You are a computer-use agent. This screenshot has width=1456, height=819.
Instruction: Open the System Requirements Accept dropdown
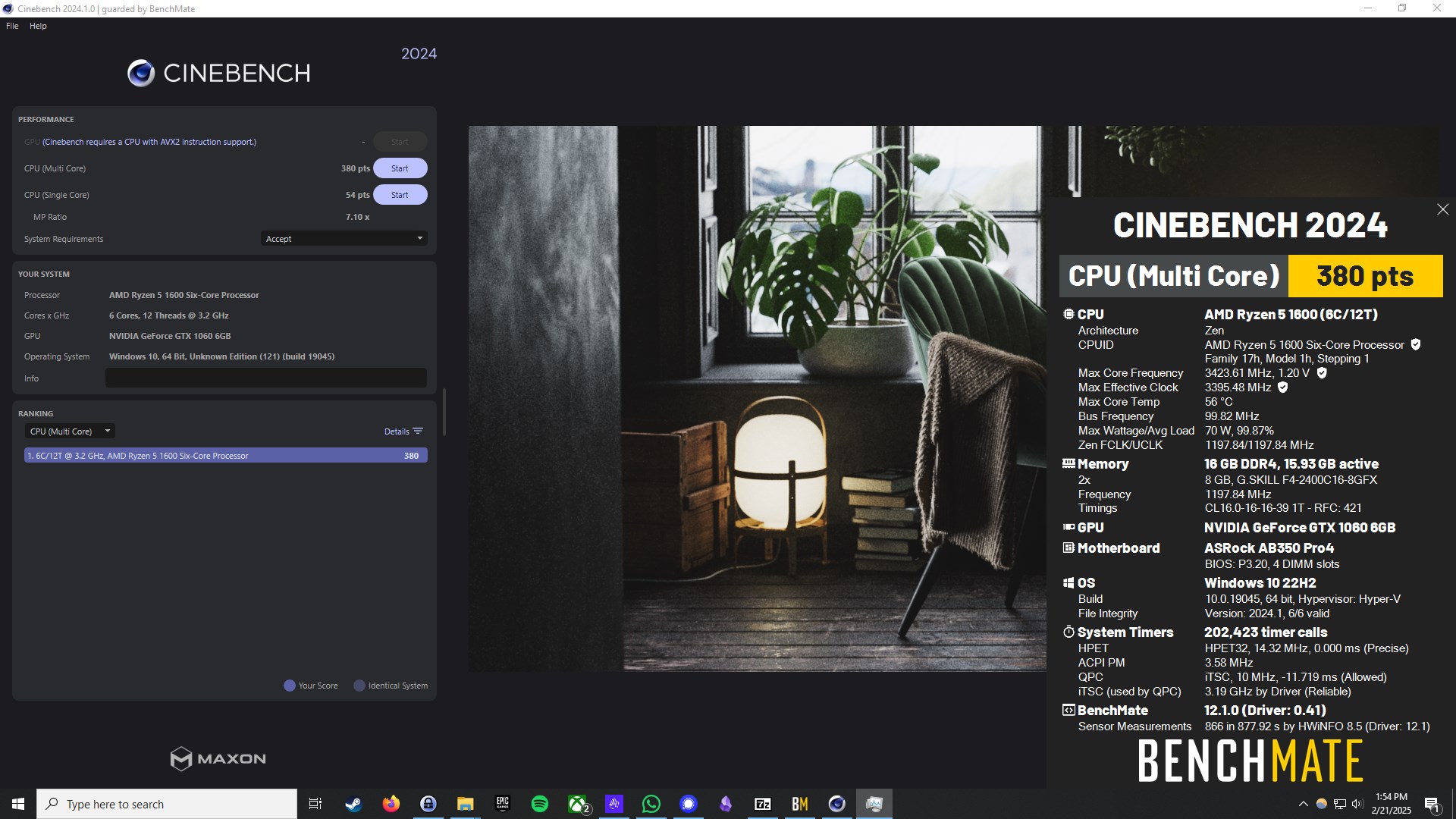click(344, 239)
